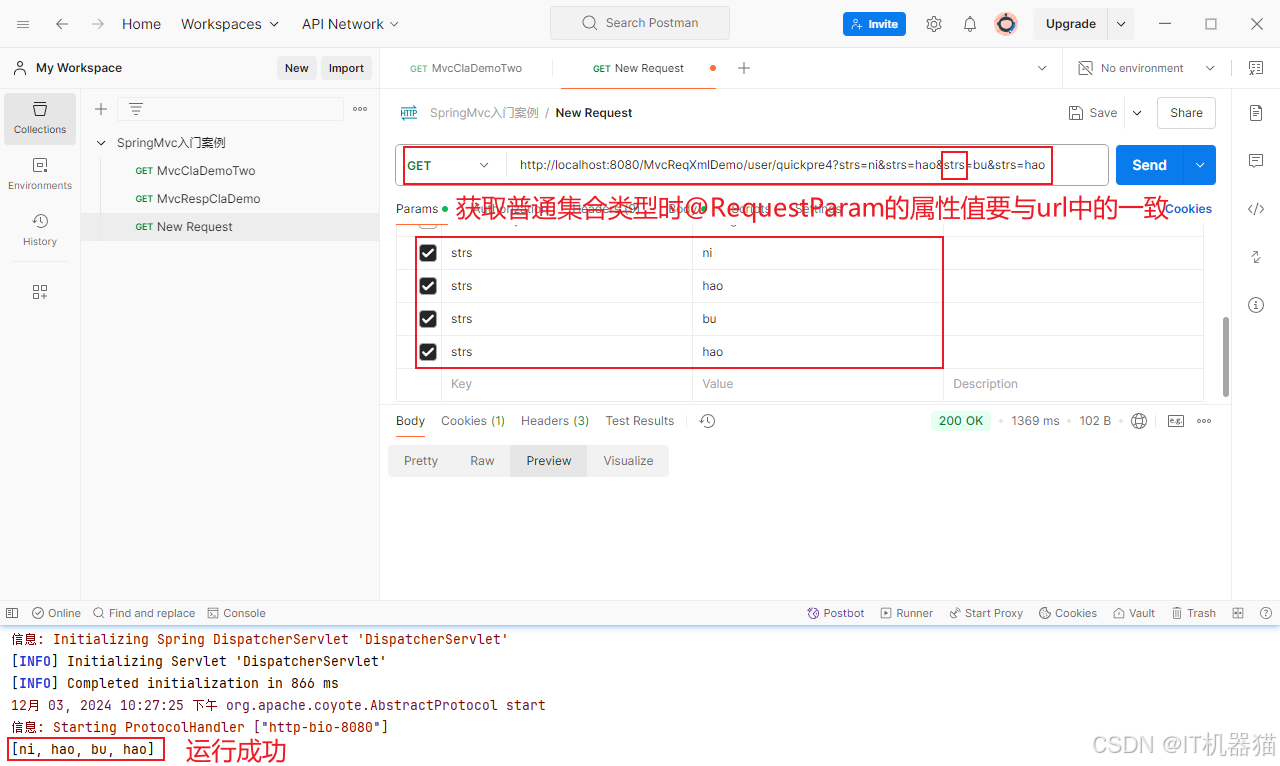The width and height of the screenshot is (1280, 766).
Task: Open the Save options dropdown arrow
Action: pos(1137,113)
